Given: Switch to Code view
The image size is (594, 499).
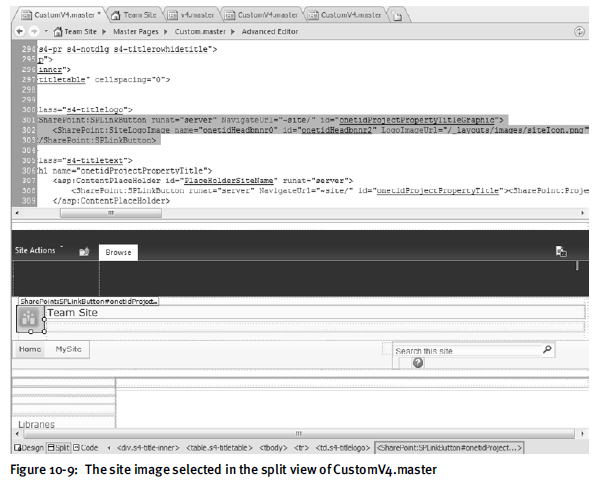Looking at the screenshot, I should click(86, 448).
